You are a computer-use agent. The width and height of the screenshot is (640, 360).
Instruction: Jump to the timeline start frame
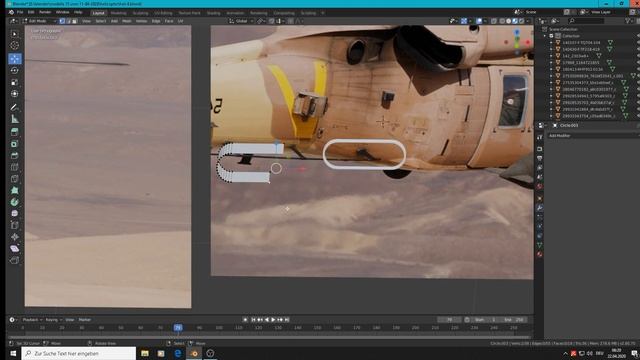pyautogui.click(x=253, y=320)
